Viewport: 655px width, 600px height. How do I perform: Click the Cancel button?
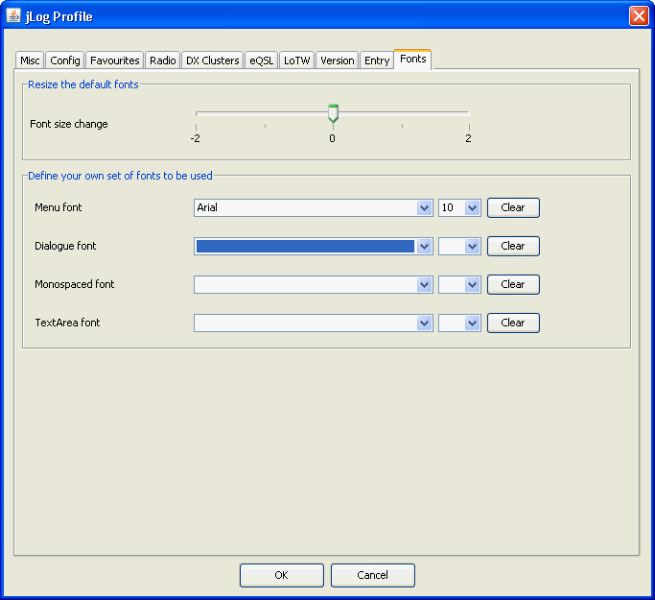[372, 575]
